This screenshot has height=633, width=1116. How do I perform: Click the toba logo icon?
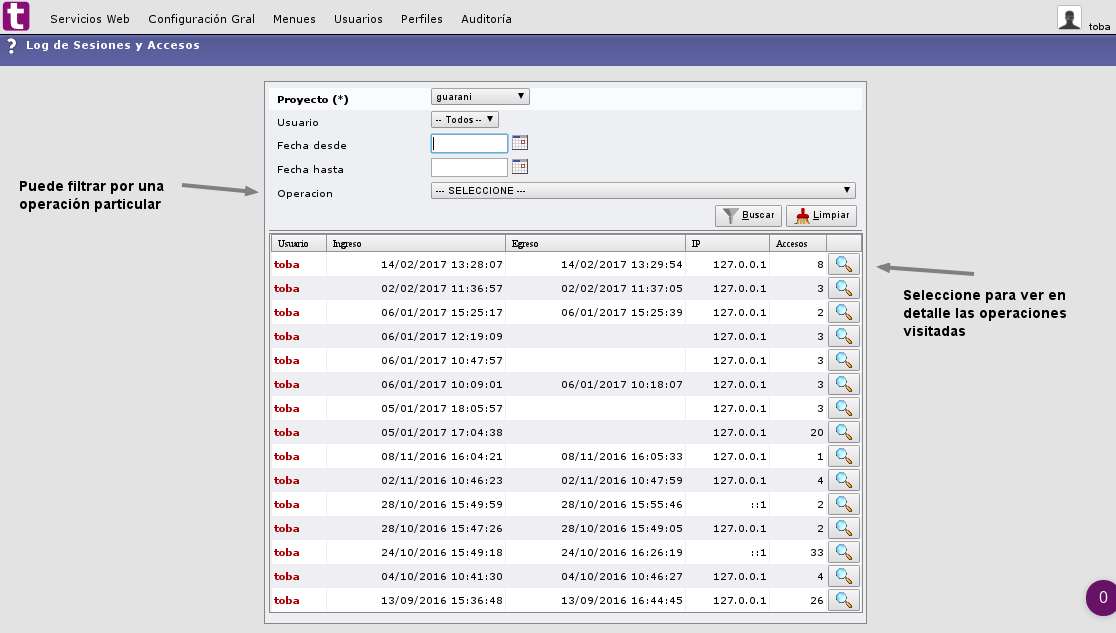point(16,17)
